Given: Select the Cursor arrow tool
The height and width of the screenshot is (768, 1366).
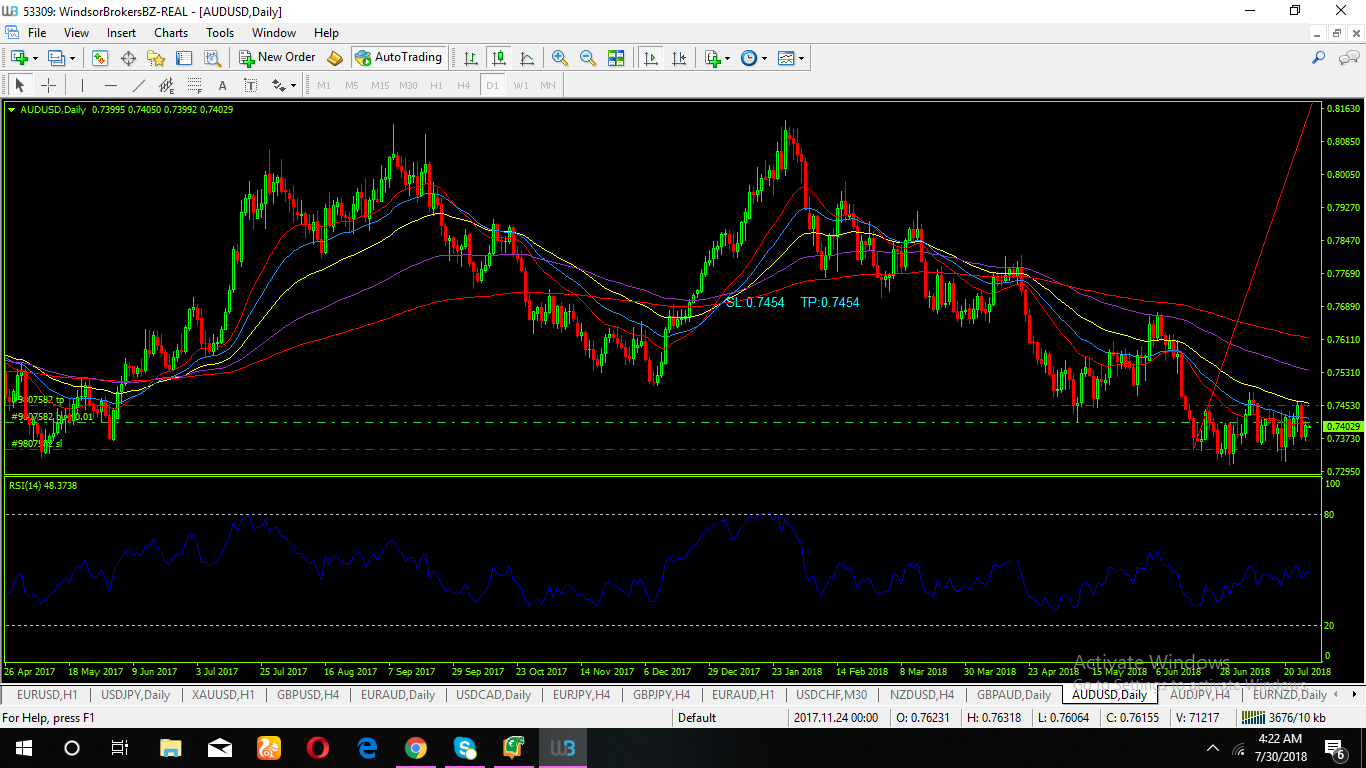Looking at the screenshot, I should [x=19, y=85].
